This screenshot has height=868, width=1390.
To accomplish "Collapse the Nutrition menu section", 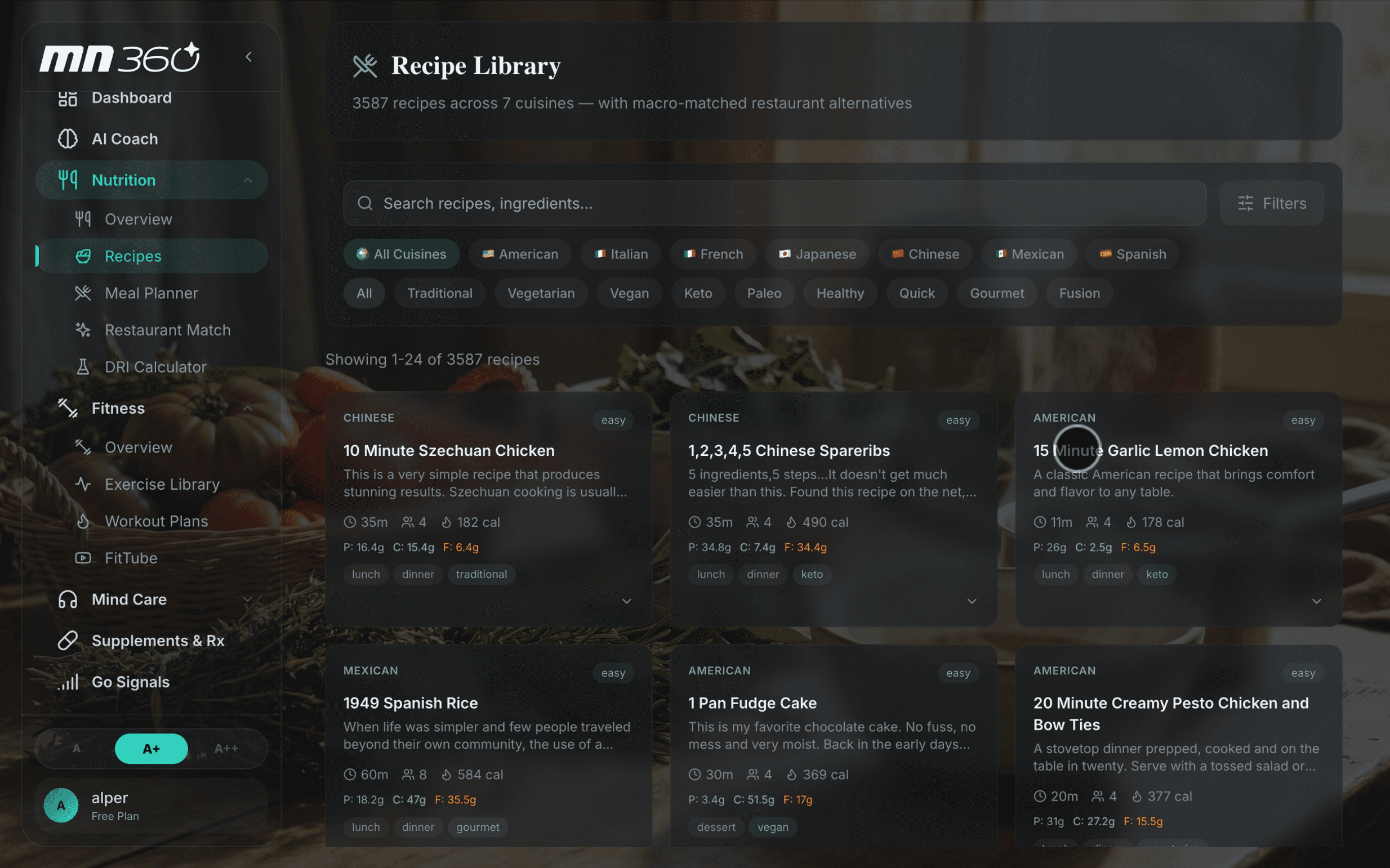I will pyautogui.click(x=248, y=180).
